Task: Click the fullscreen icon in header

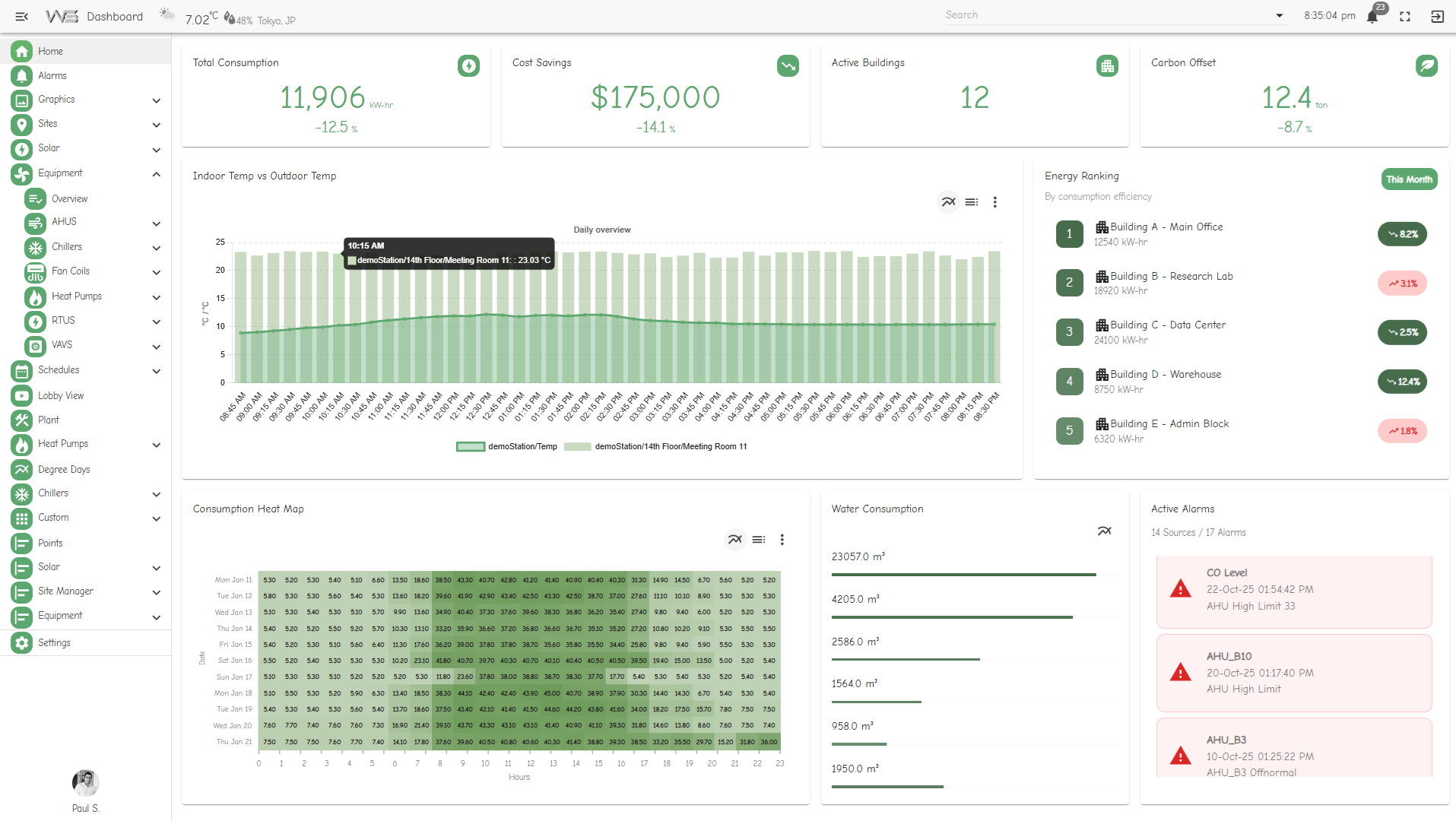Action: tap(1405, 17)
